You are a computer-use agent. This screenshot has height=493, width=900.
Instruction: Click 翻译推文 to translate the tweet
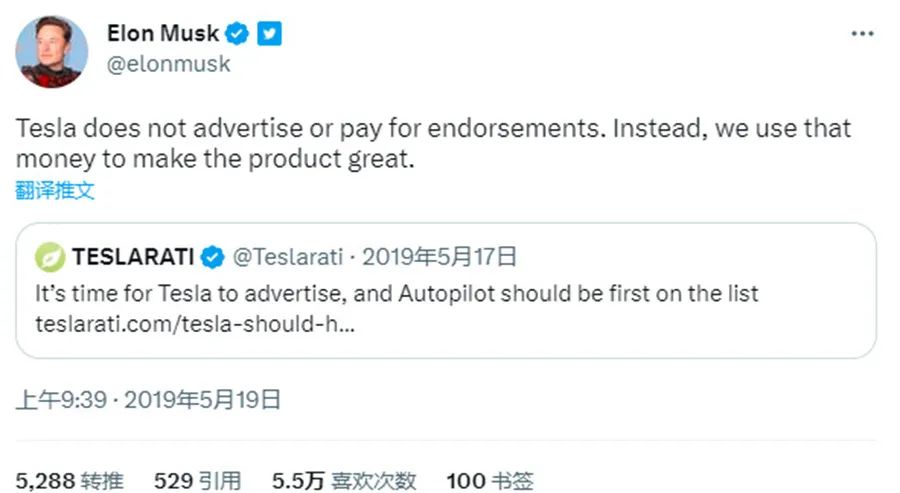point(55,191)
